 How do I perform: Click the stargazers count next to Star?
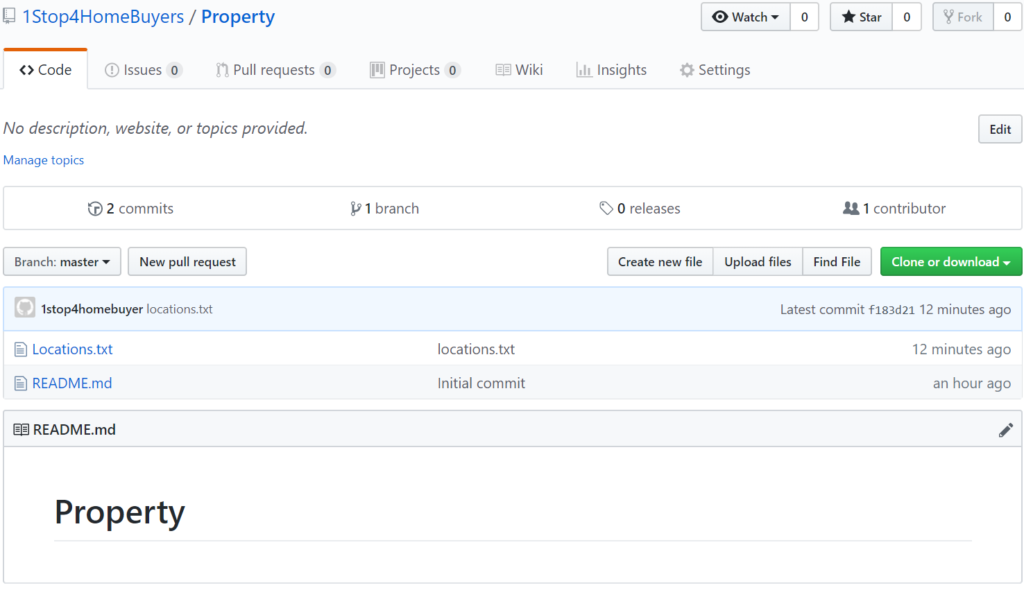[906, 17]
